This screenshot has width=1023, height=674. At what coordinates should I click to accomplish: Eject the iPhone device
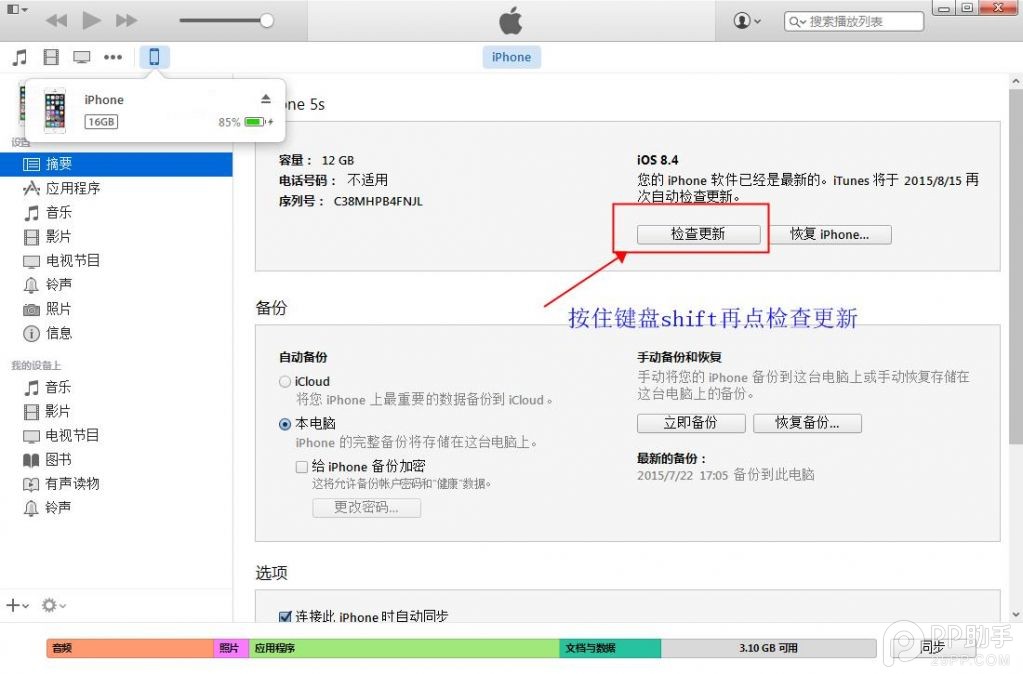point(266,99)
